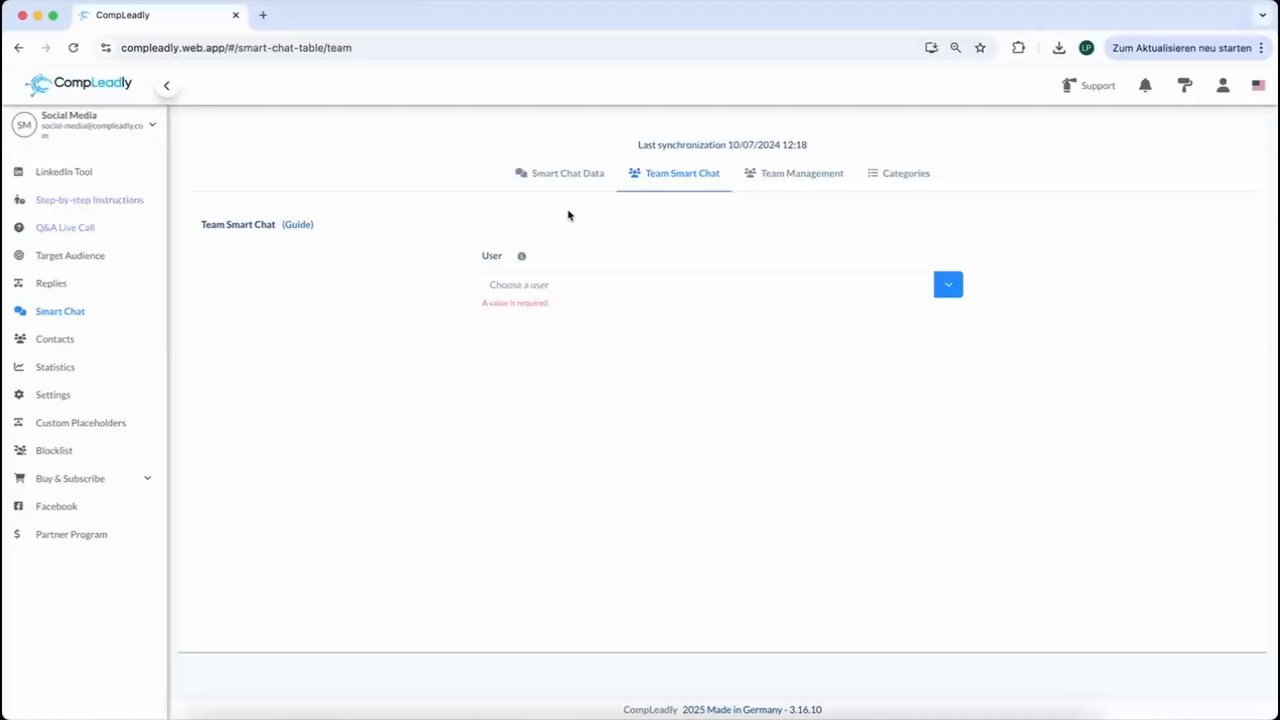
Task: Click the Statistics chart icon
Action: pos(18,367)
